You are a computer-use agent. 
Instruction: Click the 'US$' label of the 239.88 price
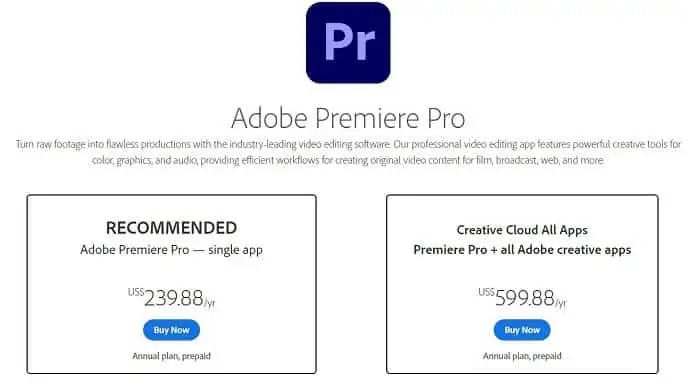(x=136, y=292)
